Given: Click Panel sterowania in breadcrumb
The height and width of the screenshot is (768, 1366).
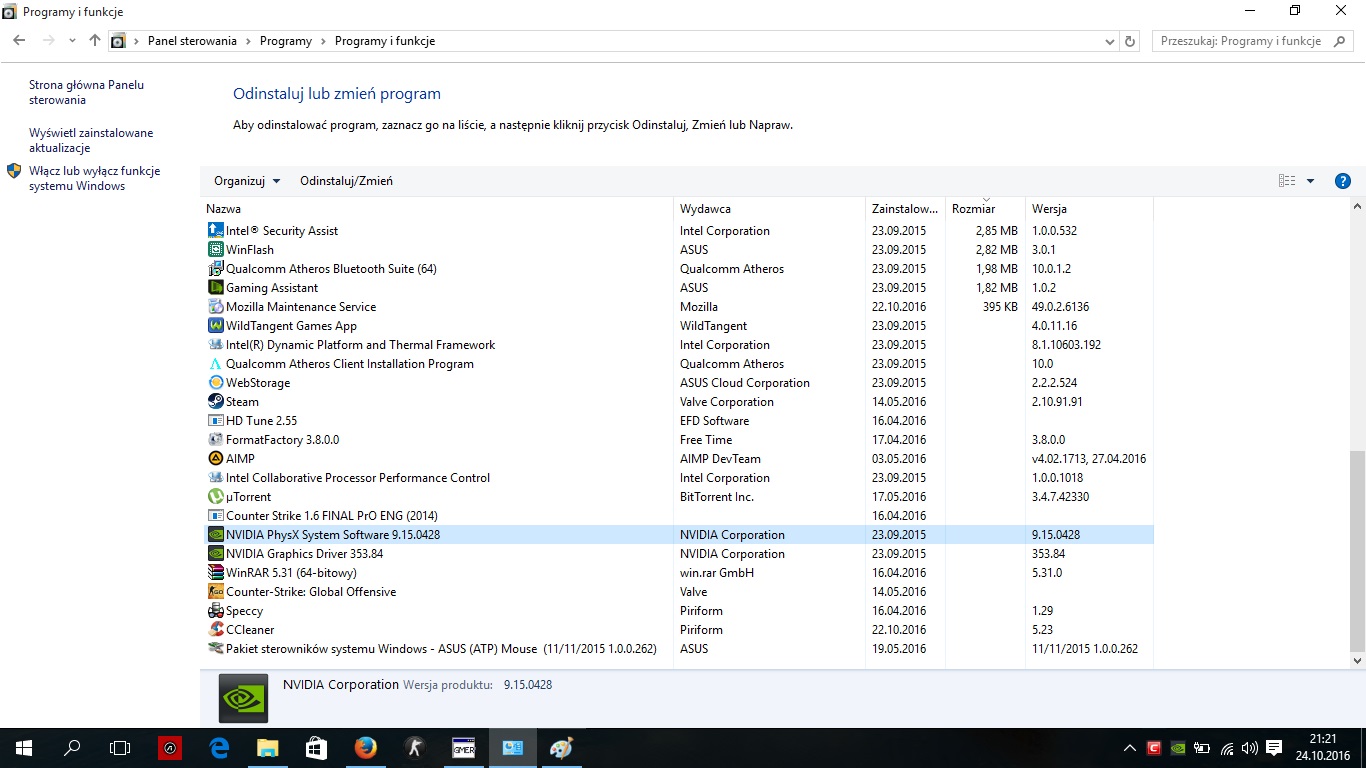Looking at the screenshot, I should tap(192, 41).
